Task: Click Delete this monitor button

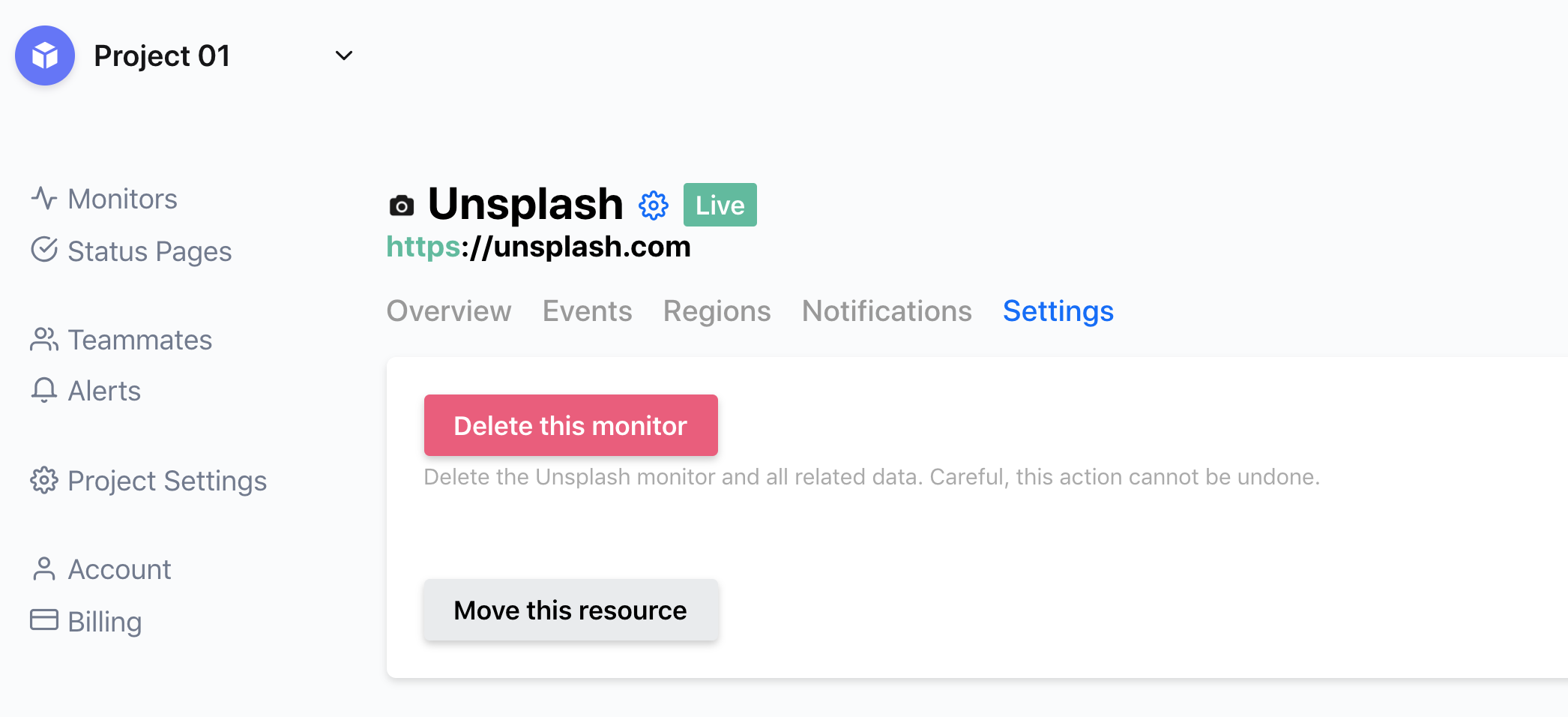Action: pyautogui.click(x=571, y=425)
